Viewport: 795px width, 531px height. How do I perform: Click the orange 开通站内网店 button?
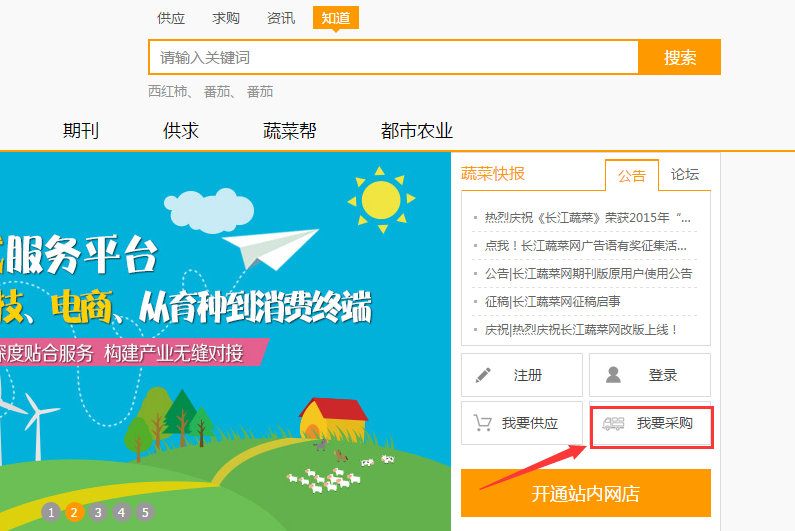point(586,493)
